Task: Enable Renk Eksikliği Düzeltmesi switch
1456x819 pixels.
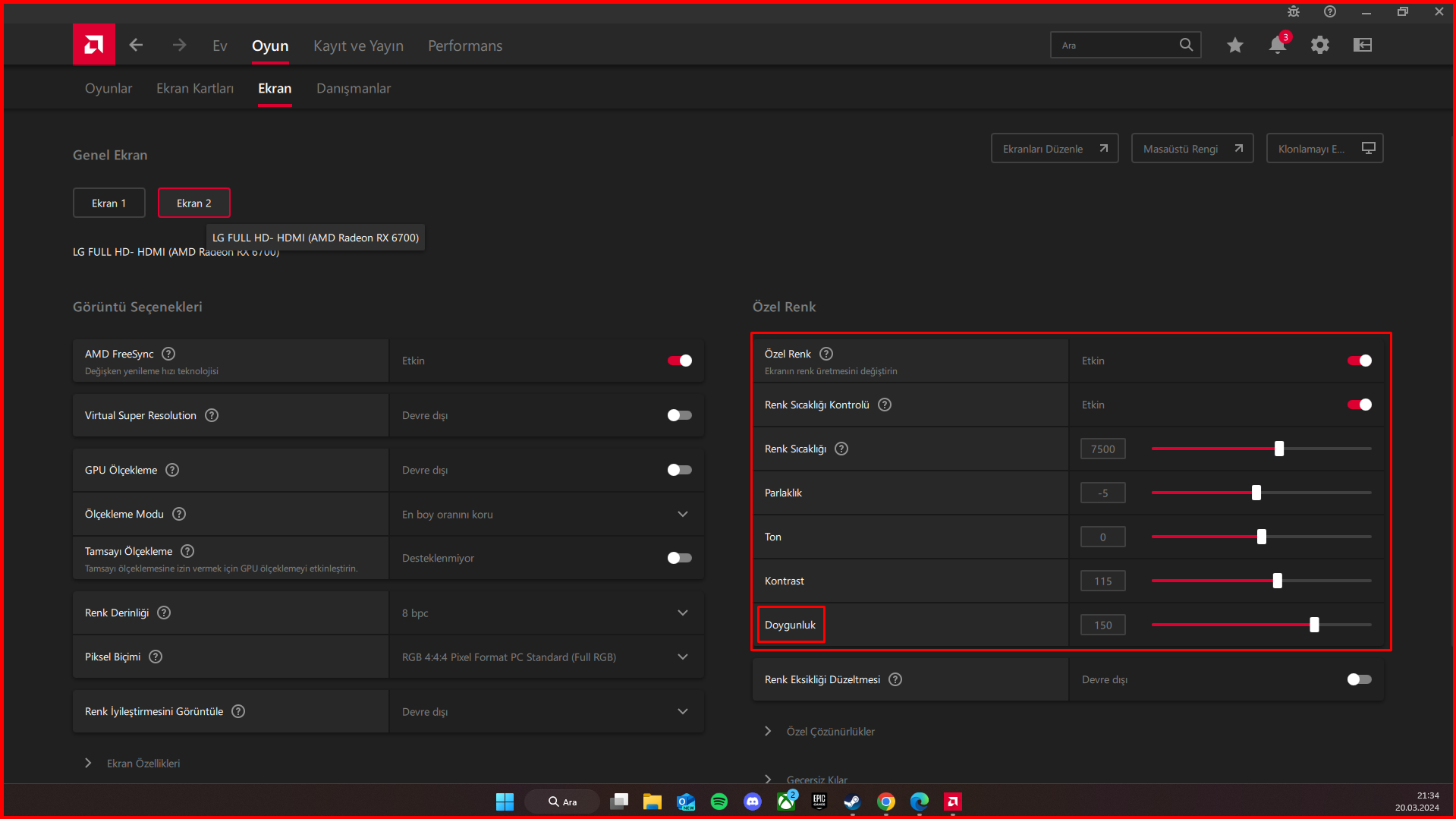Action: pos(1359,679)
